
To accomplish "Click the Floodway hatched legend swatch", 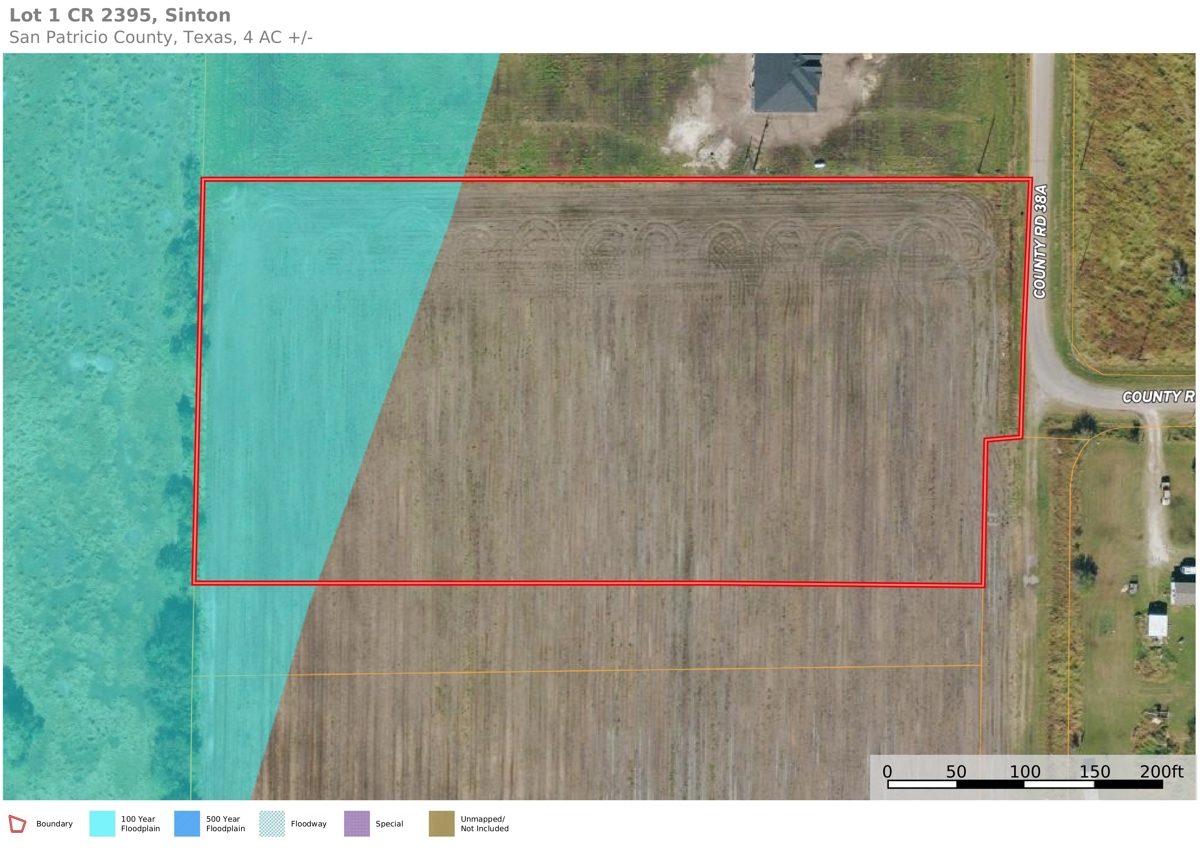I will coord(272,824).
